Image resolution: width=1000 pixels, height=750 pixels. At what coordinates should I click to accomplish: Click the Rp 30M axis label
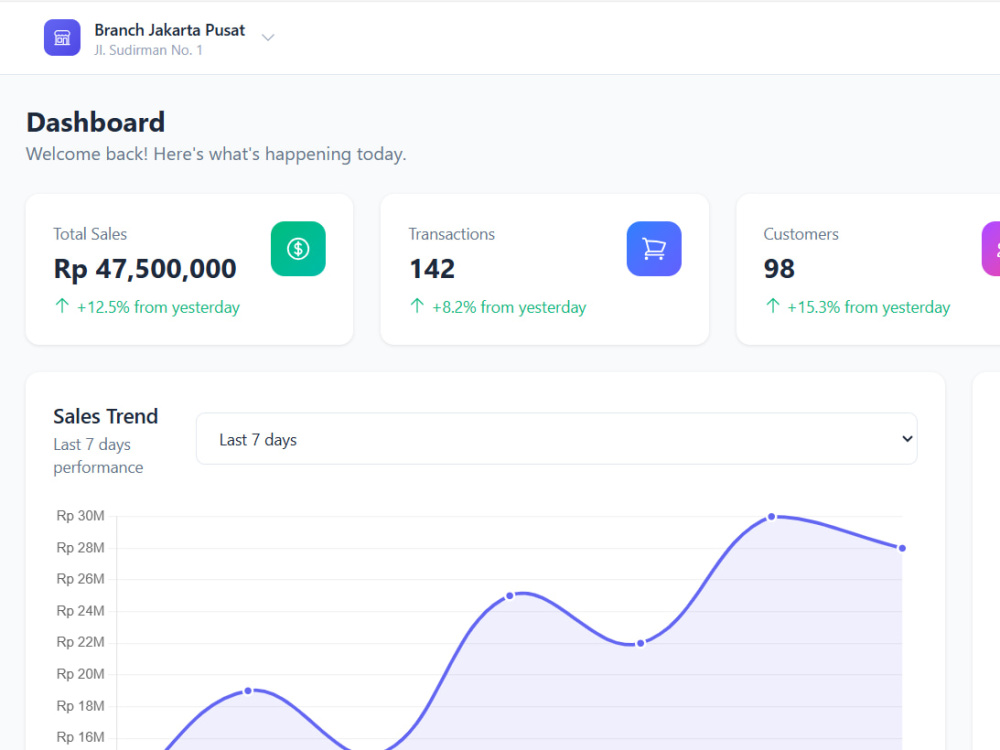tap(80, 516)
